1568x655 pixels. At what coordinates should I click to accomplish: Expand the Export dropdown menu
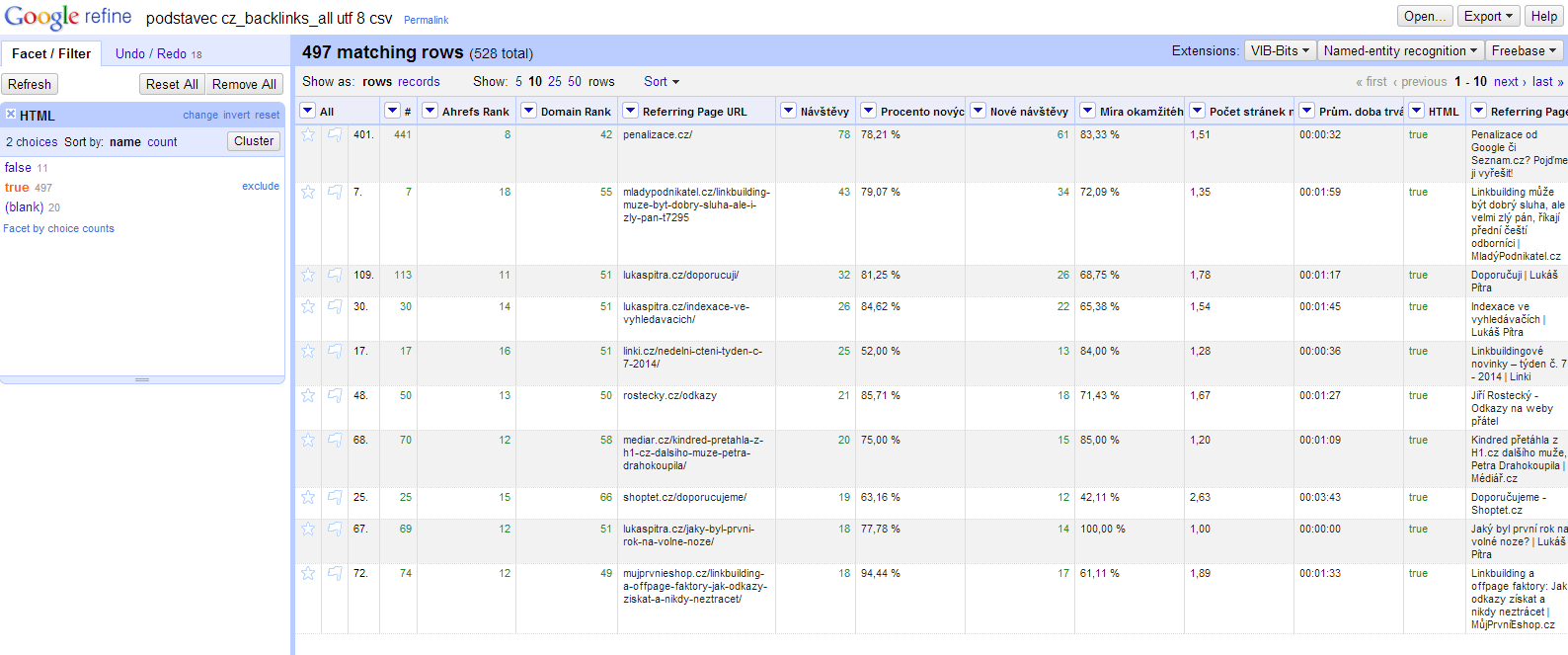[x=1487, y=17]
